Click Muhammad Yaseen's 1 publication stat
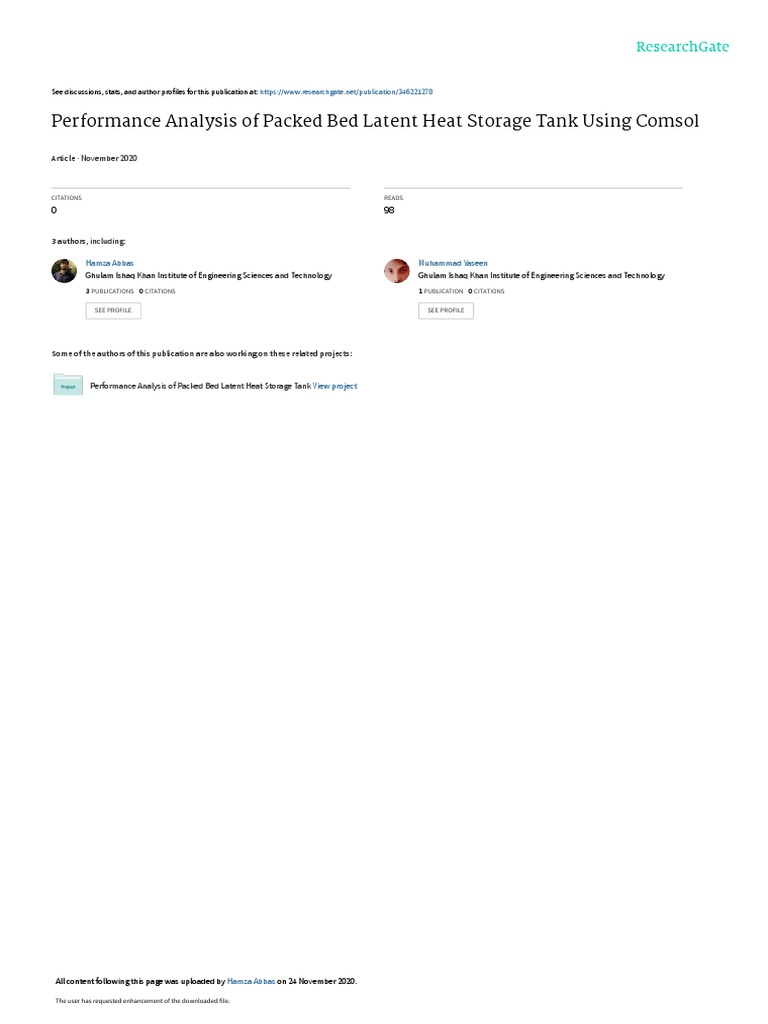This screenshot has width=768, height=1024. [441, 291]
